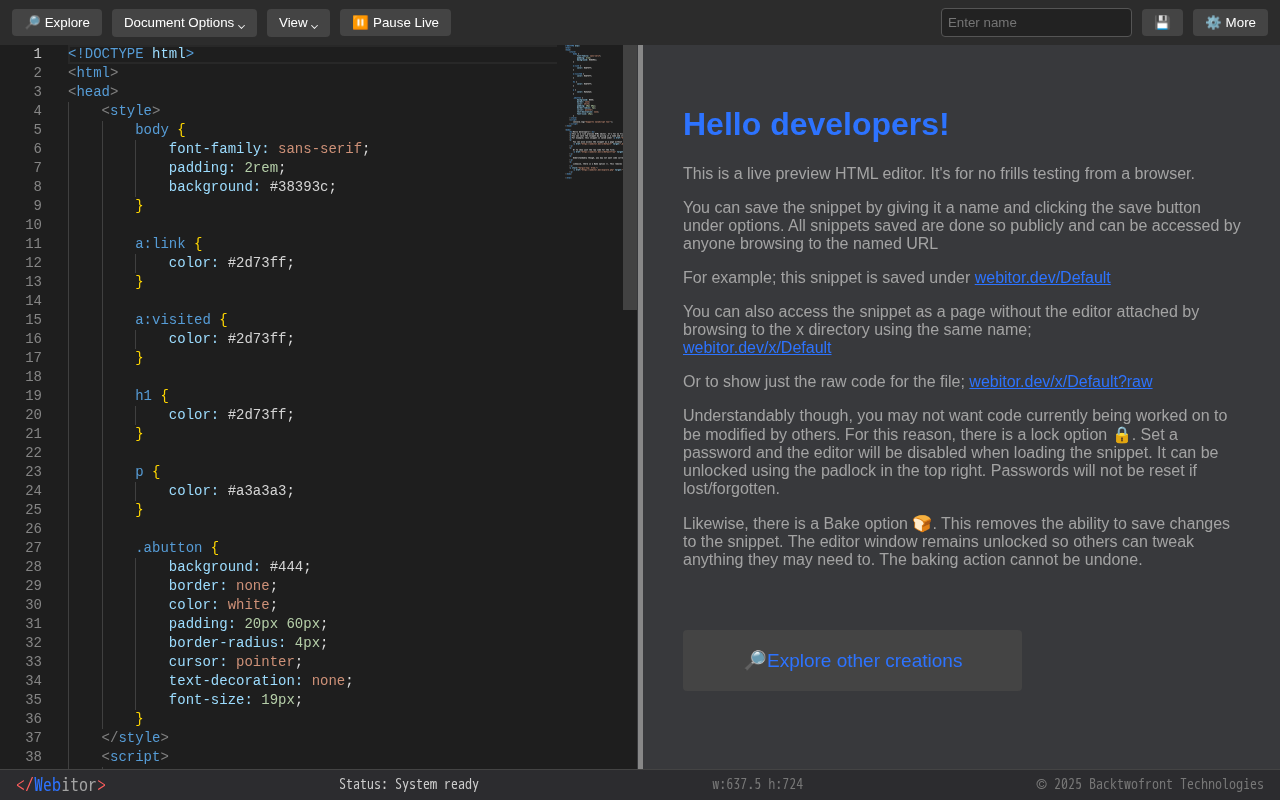Click the Enter name input field
This screenshot has height=800, width=1280.
click(x=1036, y=23)
